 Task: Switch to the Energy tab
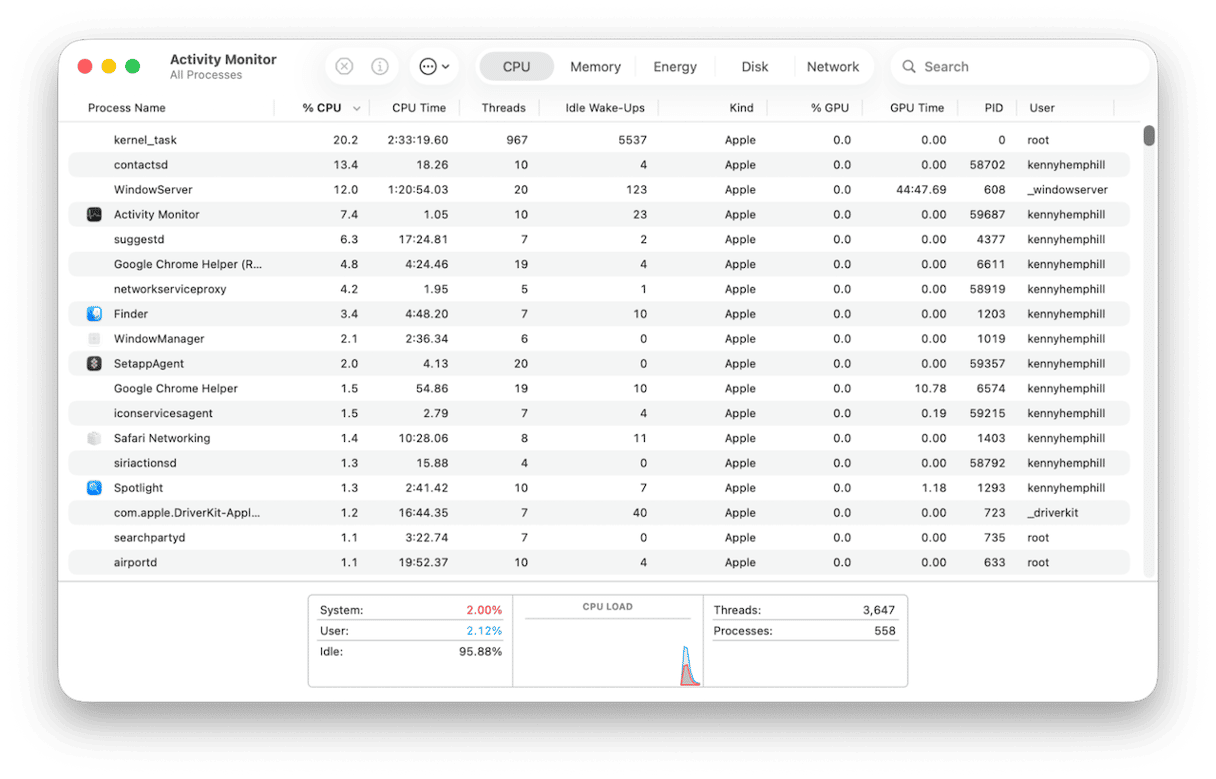[675, 67]
